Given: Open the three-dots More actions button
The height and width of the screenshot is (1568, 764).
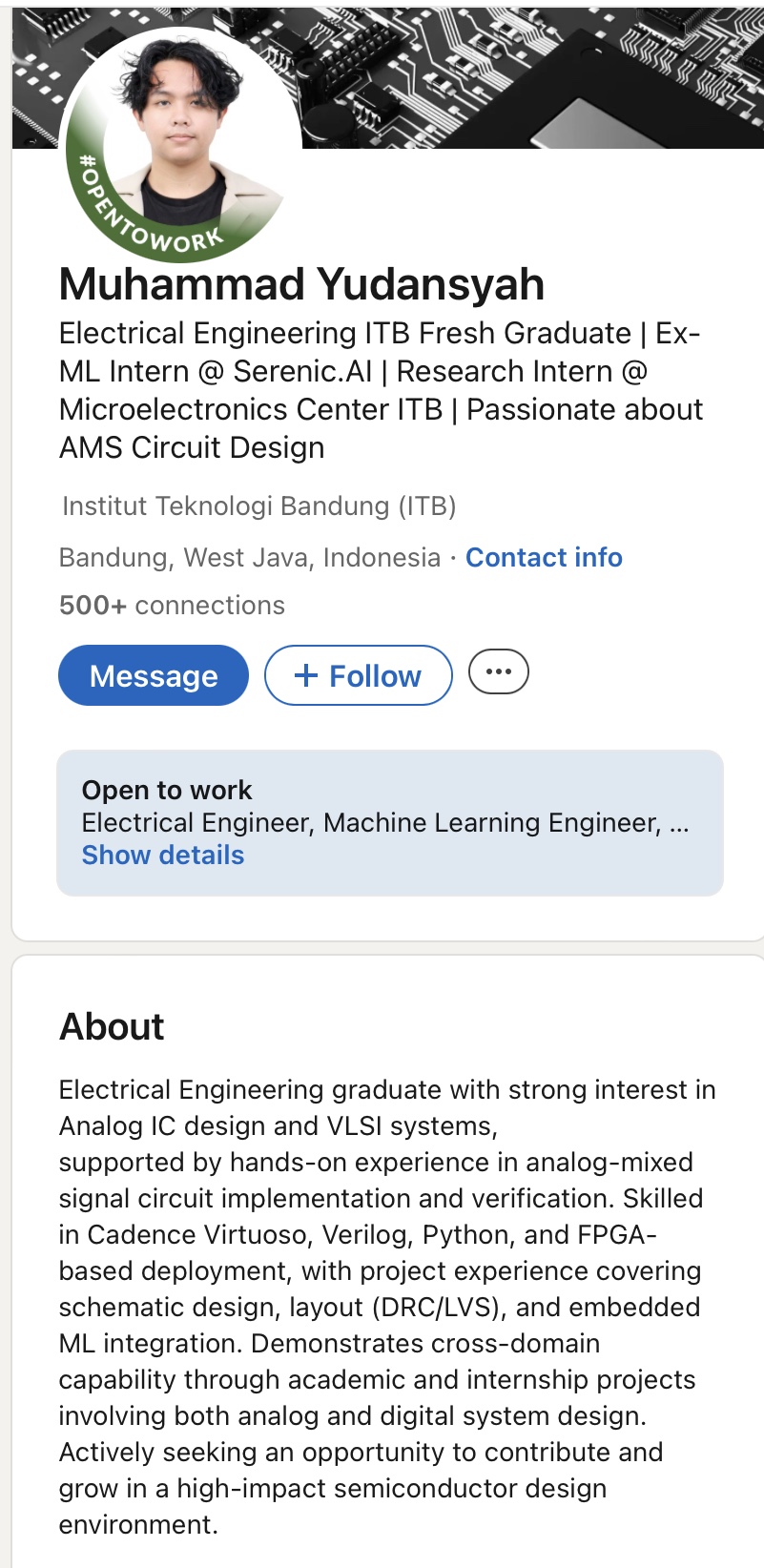Looking at the screenshot, I should click(498, 671).
